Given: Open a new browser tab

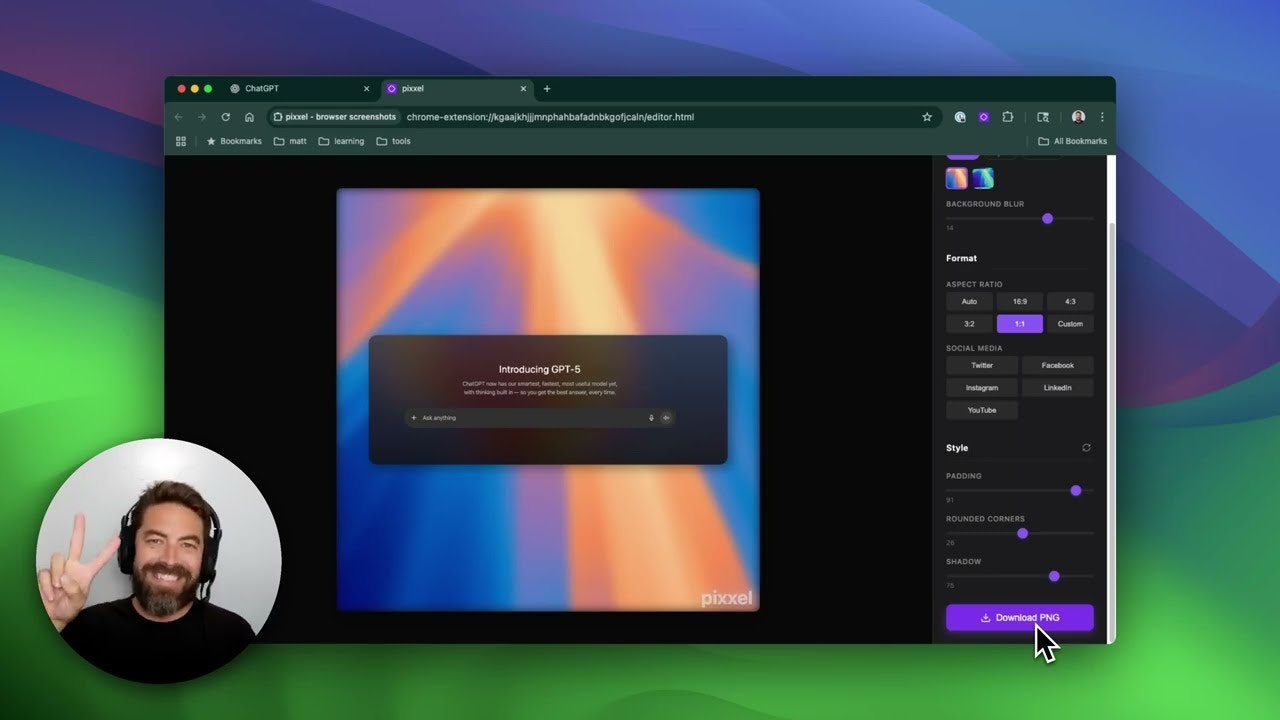Looking at the screenshot, I should coord(547,89).
